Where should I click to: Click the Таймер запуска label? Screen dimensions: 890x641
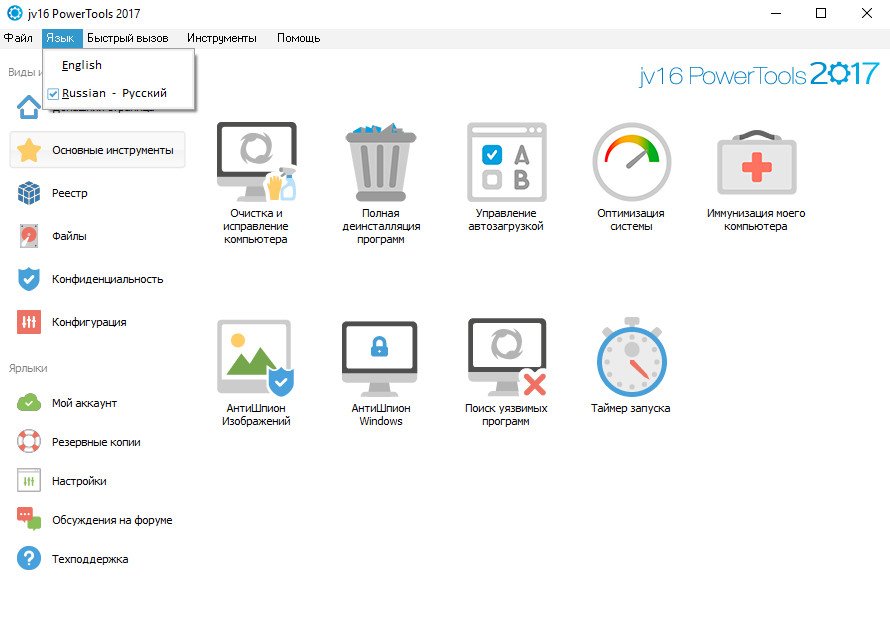[631, 408]
